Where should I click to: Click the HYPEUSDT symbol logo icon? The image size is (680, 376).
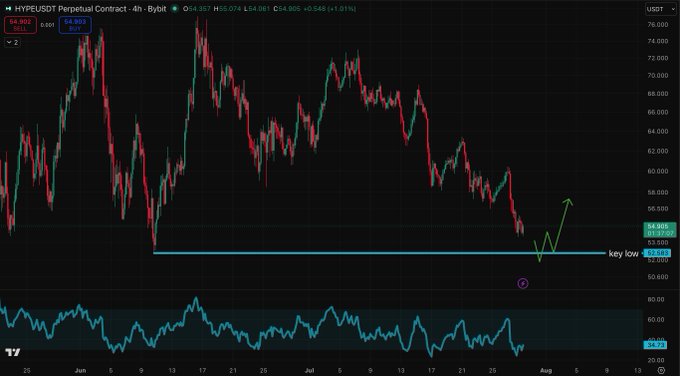point(8,9)
